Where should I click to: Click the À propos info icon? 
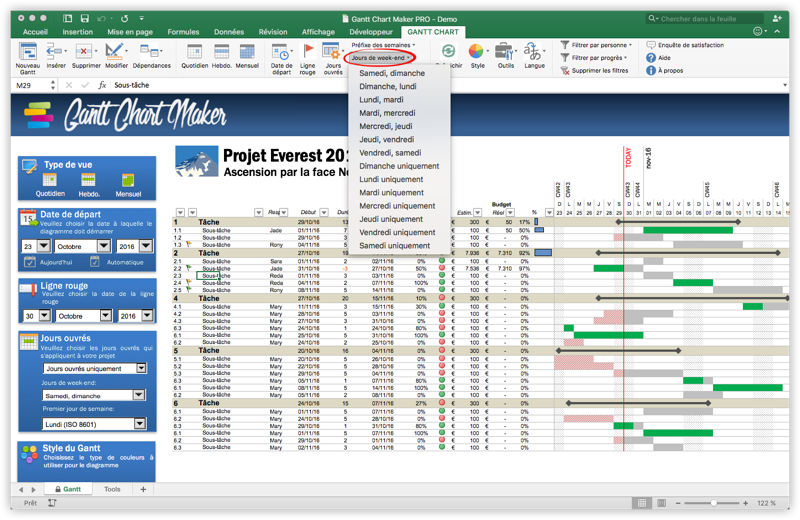[x=651, y=70]
